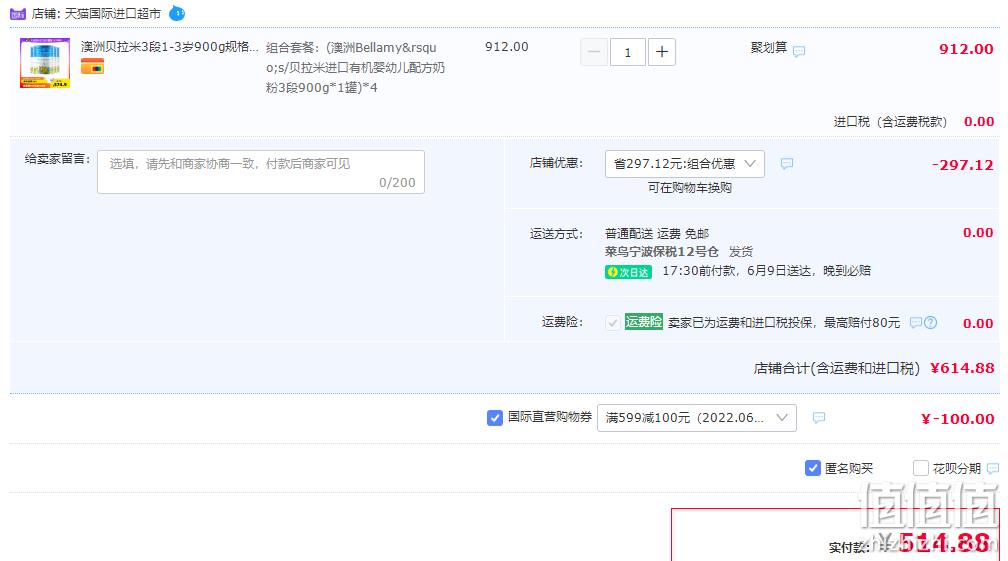Open the 满599减100元 coupon dropdown
Viewport: 1008px width, 561px height.
point(697,418)
